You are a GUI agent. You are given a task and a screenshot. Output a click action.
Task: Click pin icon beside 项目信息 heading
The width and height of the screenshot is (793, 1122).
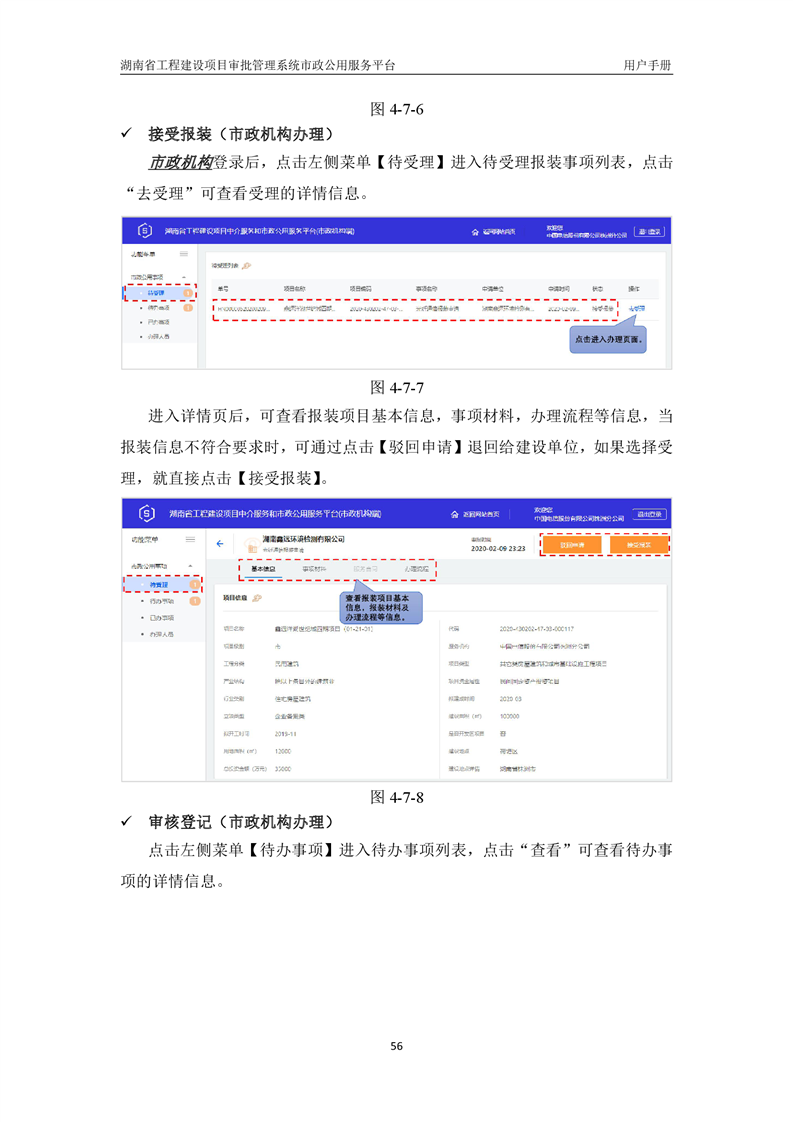[257, 598]
